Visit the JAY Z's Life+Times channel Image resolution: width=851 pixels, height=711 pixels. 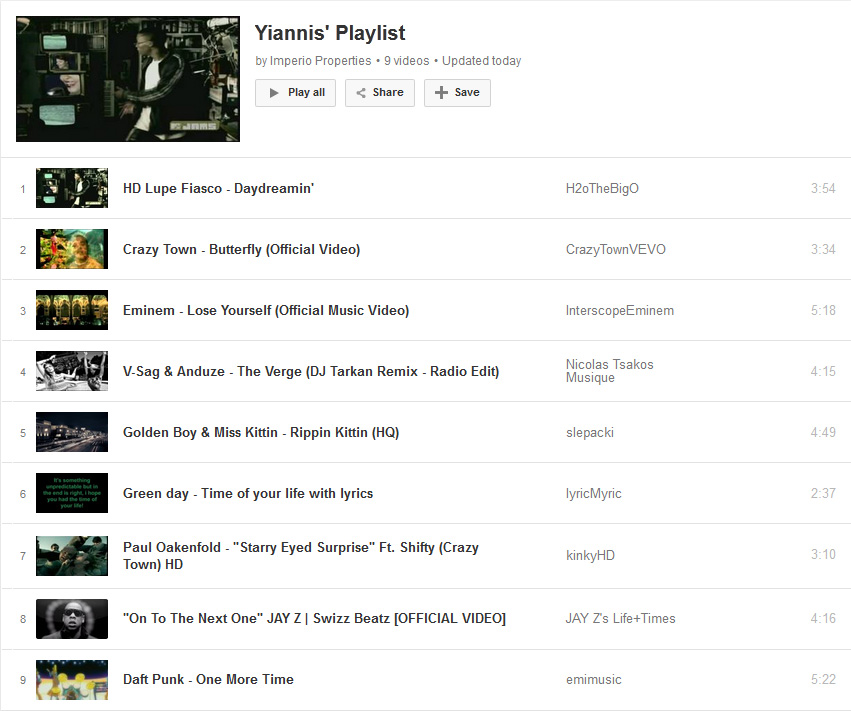coord(621,619)
